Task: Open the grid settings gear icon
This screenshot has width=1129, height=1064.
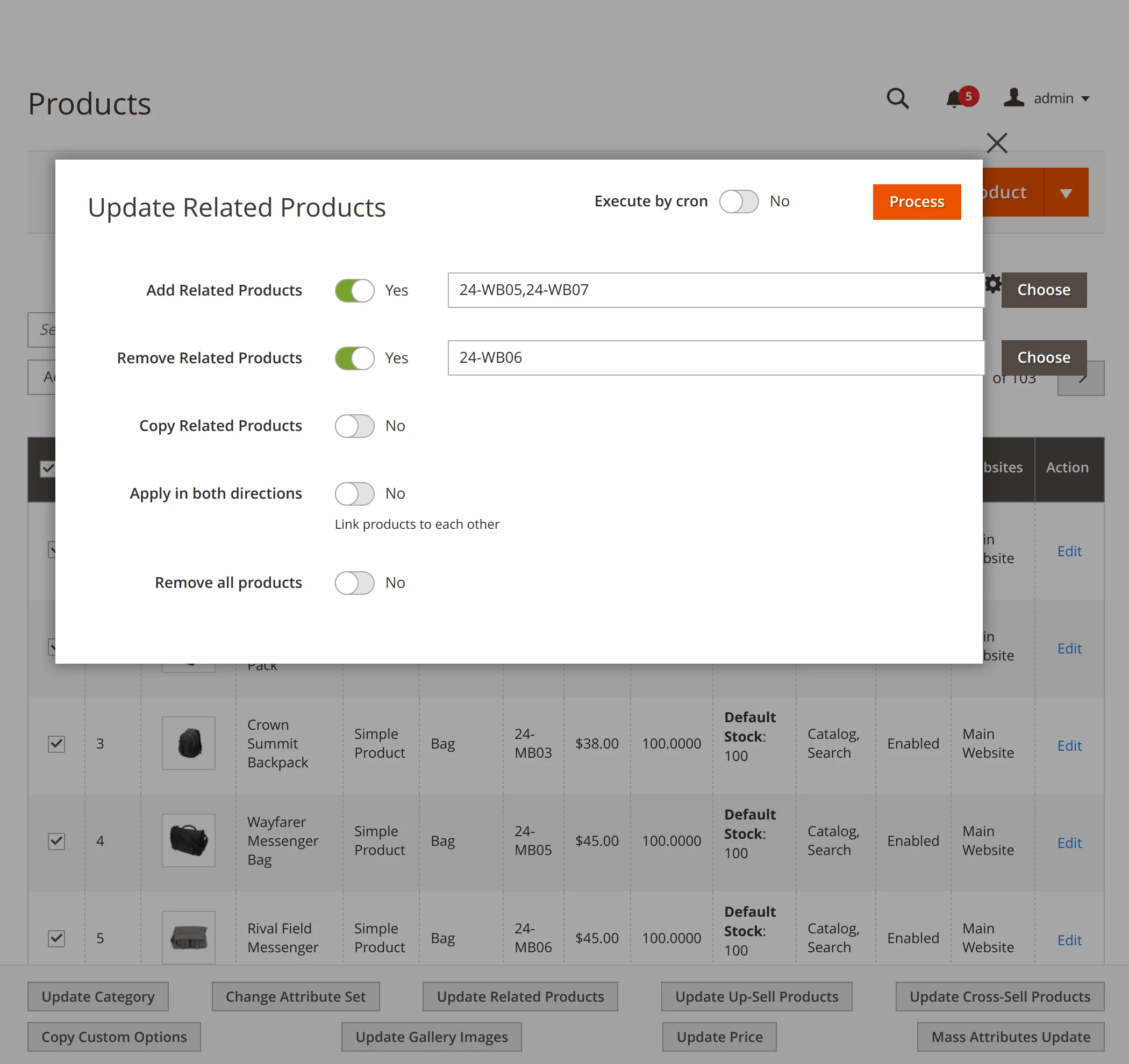Action: [x=992, y=284]
